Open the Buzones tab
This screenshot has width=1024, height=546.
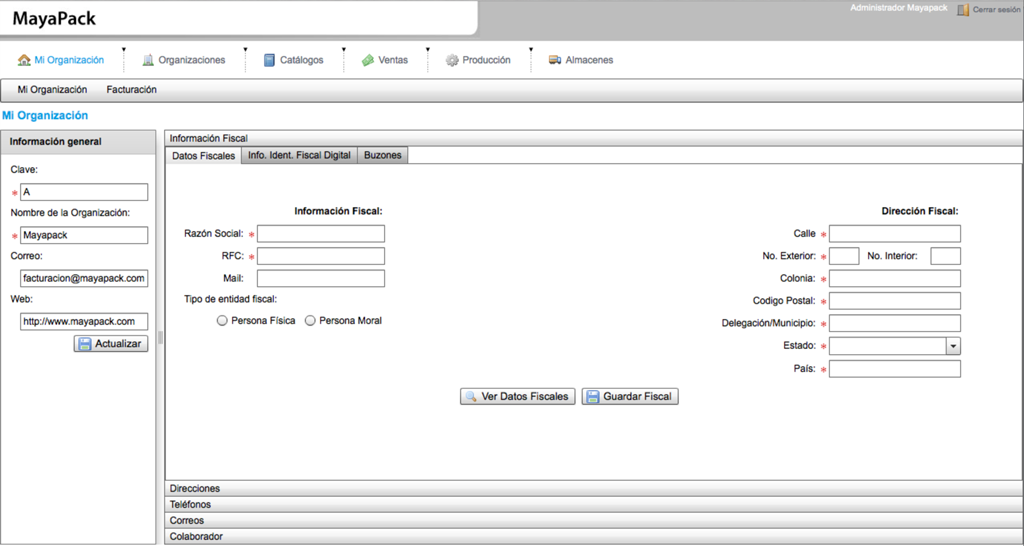tap(383, 155)
